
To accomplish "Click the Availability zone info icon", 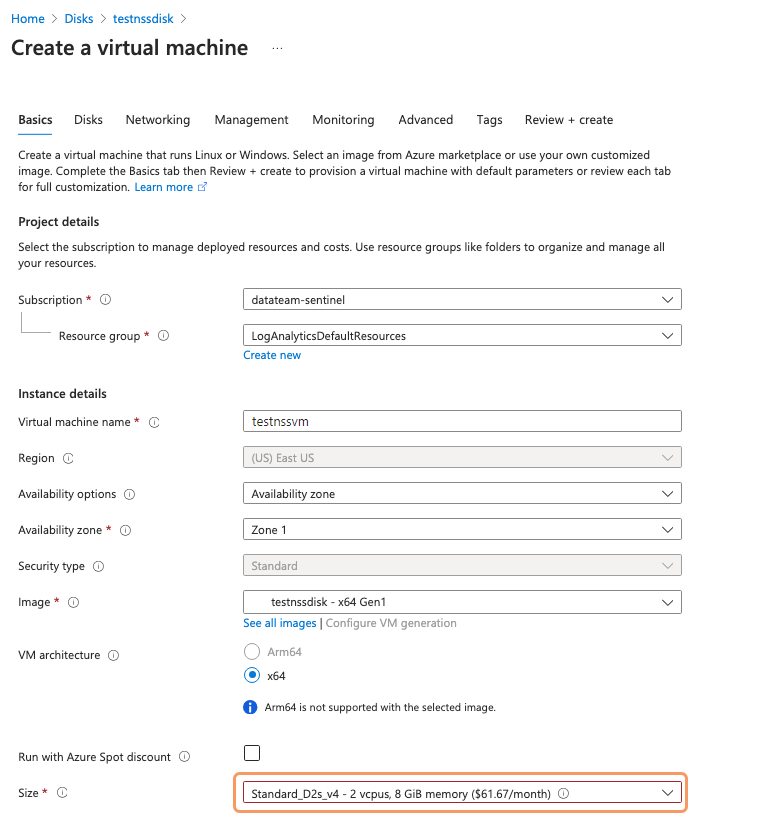I will [x=123, y=530].
